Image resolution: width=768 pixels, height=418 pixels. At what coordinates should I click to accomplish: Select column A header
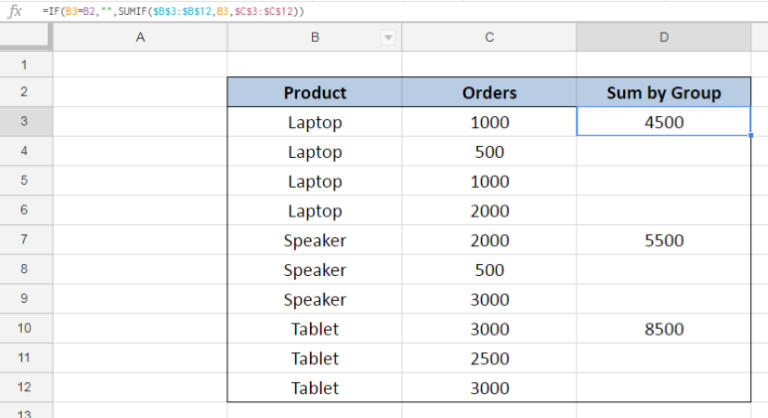[140, 37]
